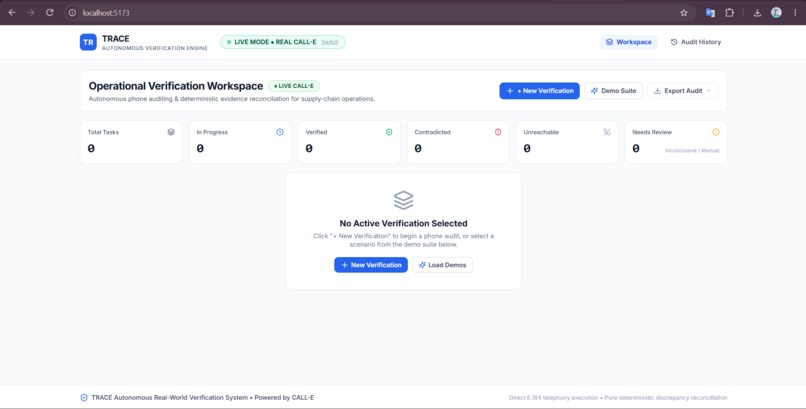This screenshot has width=806, height=409.
Task: Select the Contradicted card label
Action: pos(432,132)
